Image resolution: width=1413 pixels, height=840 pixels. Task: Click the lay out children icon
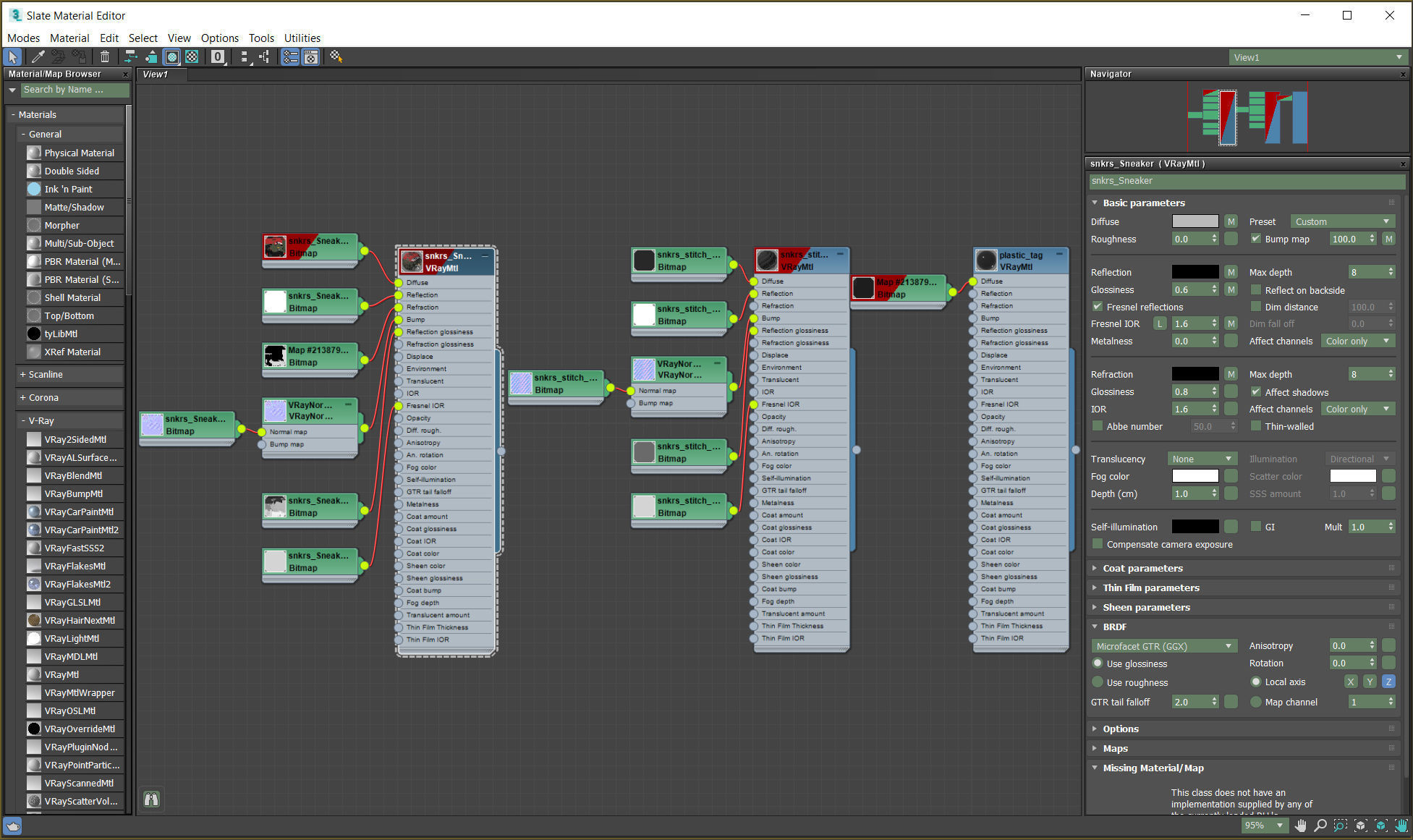[265, 56]
